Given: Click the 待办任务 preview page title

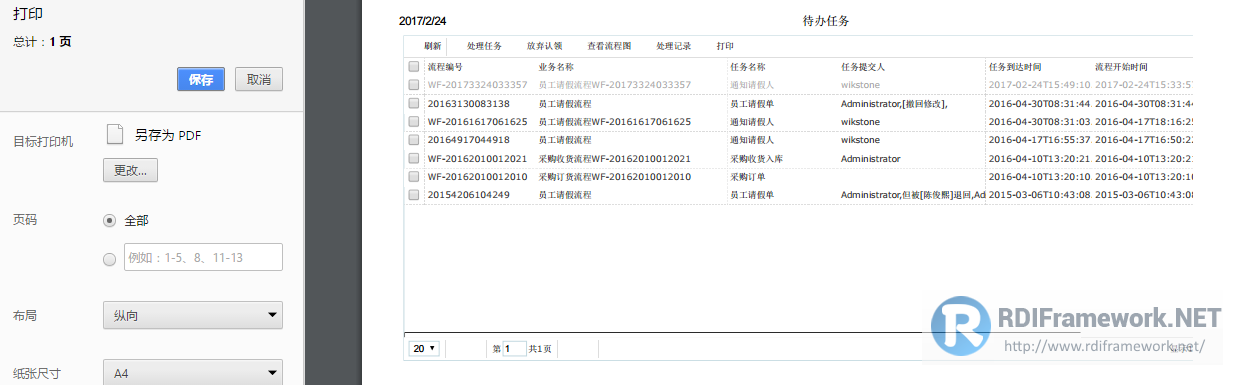Looking at the screenshot, I should pos(826,21).
